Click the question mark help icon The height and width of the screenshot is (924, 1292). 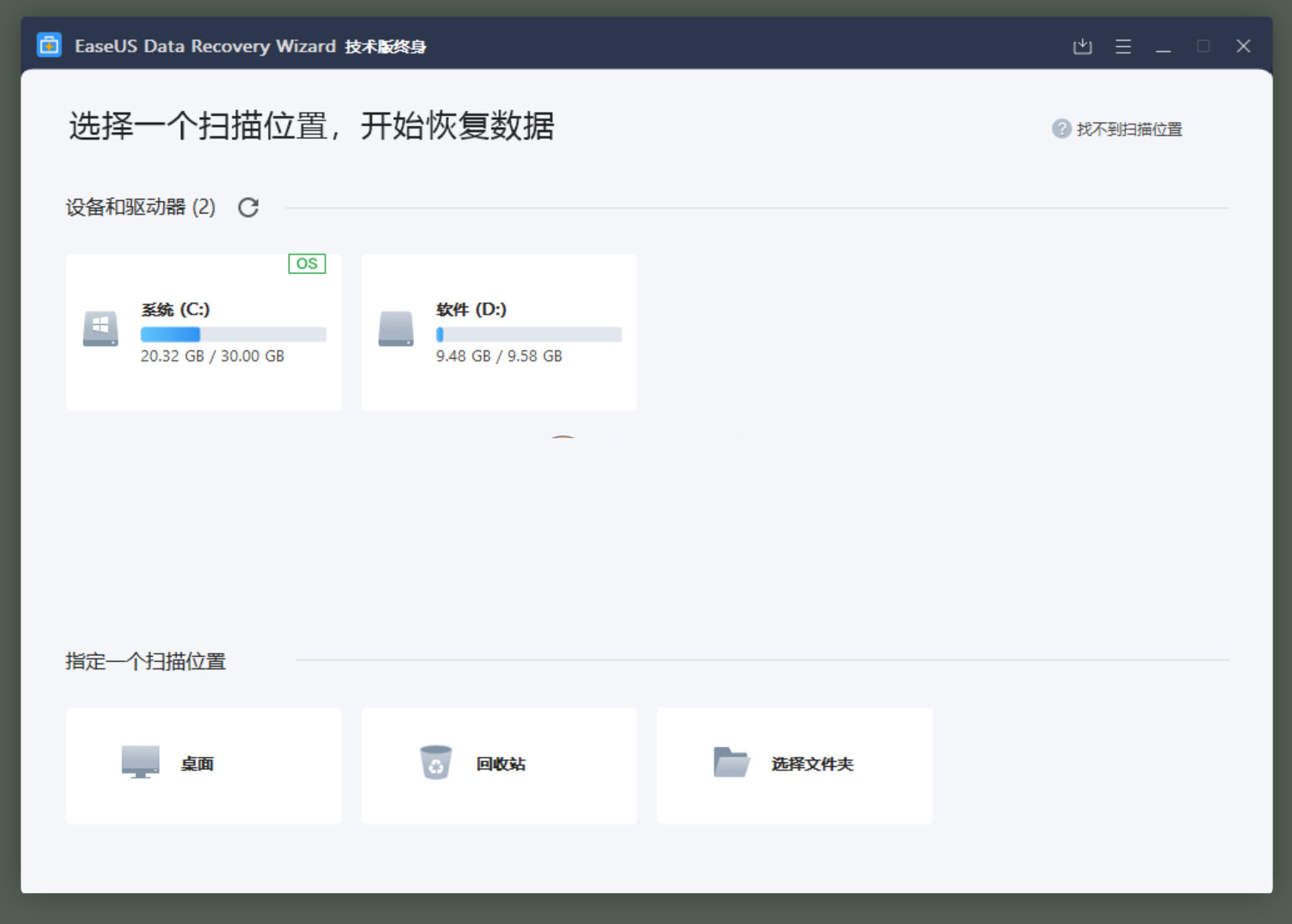(x=1060, y=128)
